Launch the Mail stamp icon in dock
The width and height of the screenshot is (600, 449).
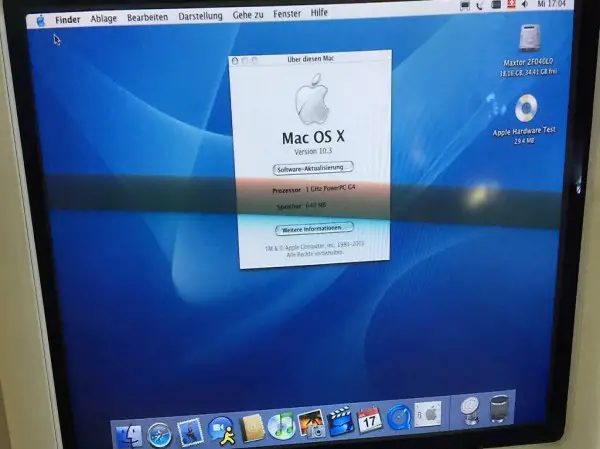(190, 431)
